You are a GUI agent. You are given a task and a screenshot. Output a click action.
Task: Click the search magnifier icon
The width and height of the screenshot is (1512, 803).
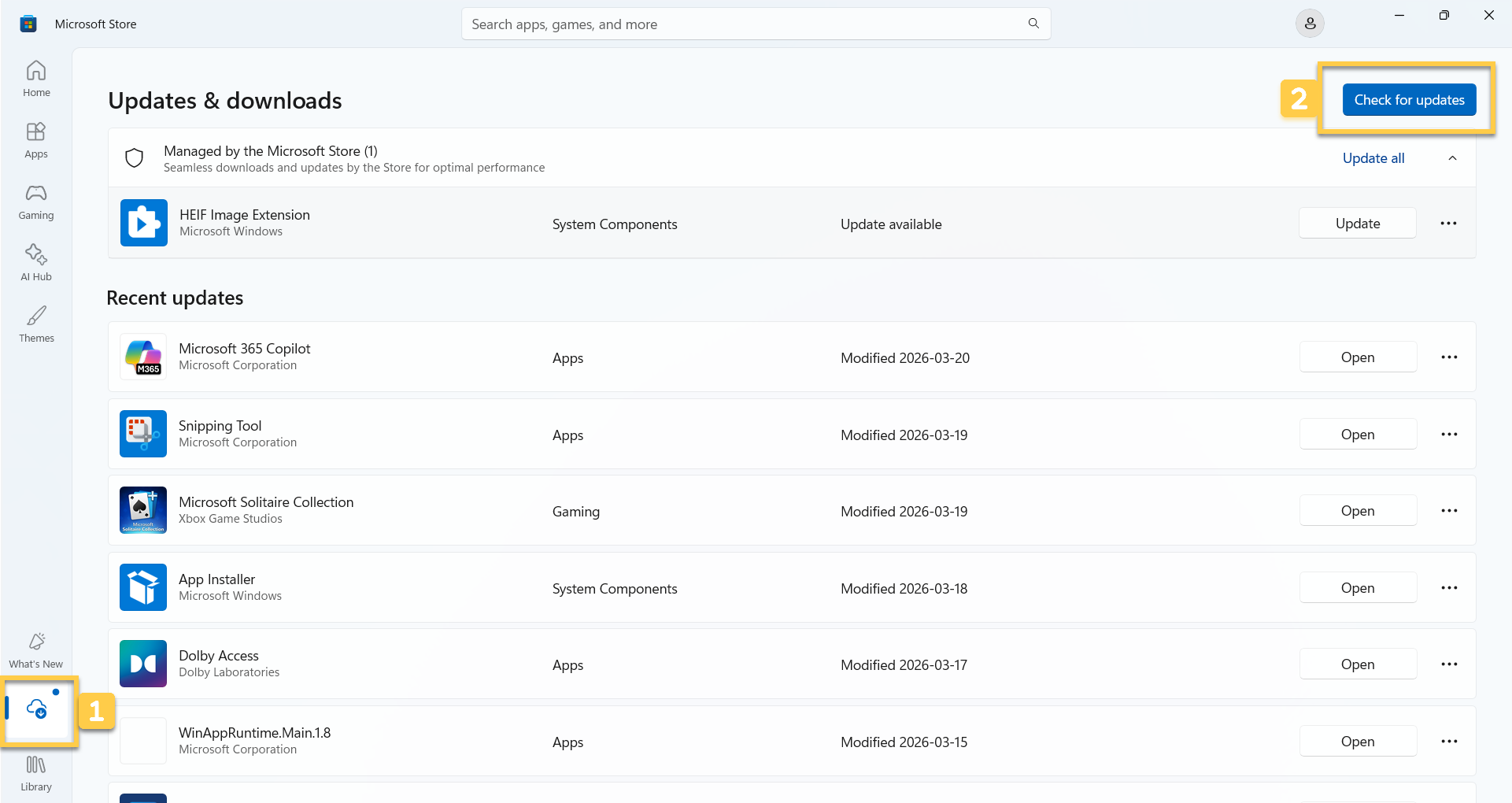tap(1033, 24)
